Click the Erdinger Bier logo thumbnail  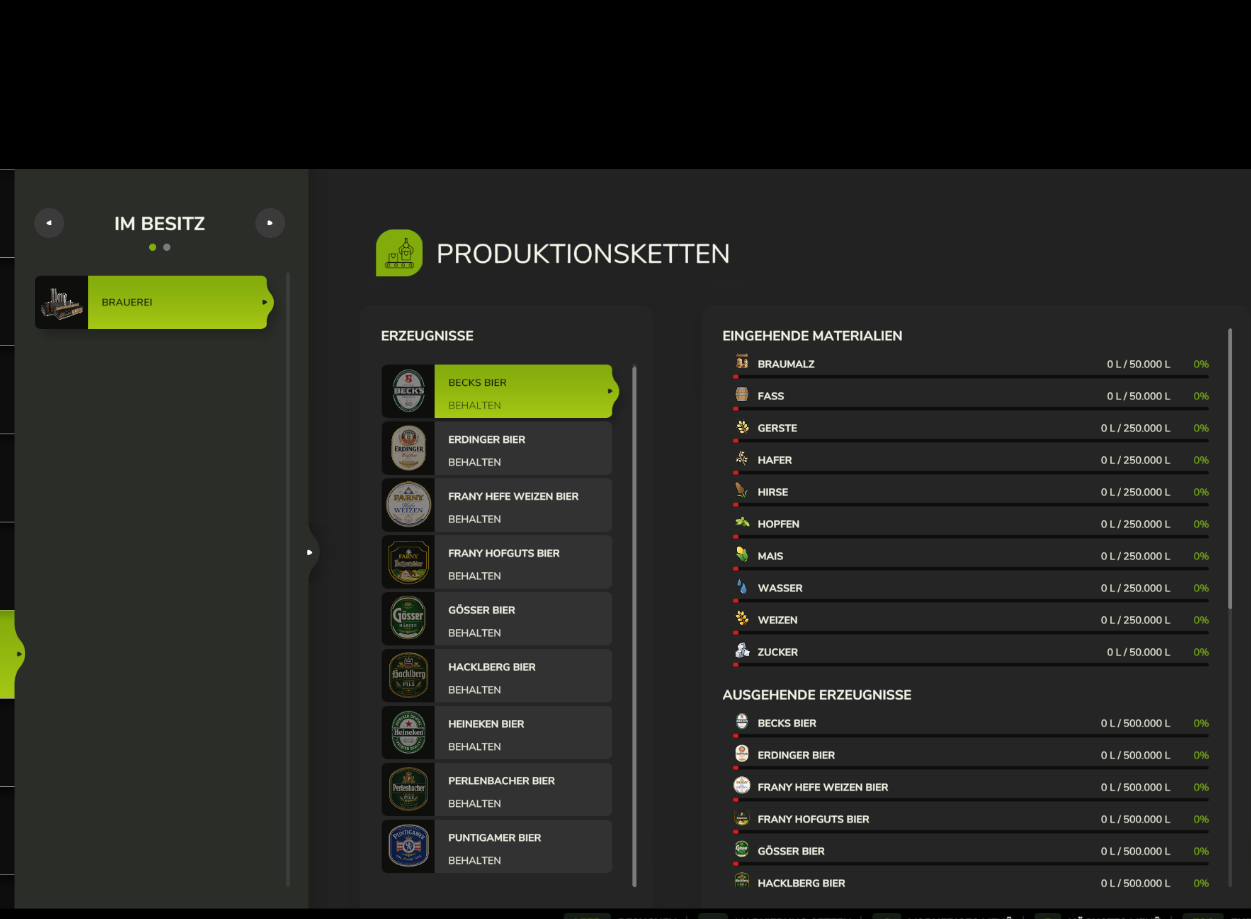click(x=408, y=448)
